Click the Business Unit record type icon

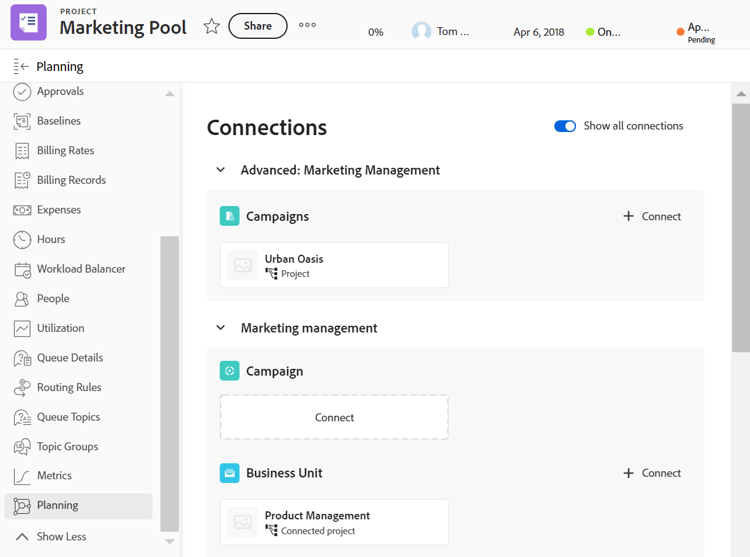[229, 473]
